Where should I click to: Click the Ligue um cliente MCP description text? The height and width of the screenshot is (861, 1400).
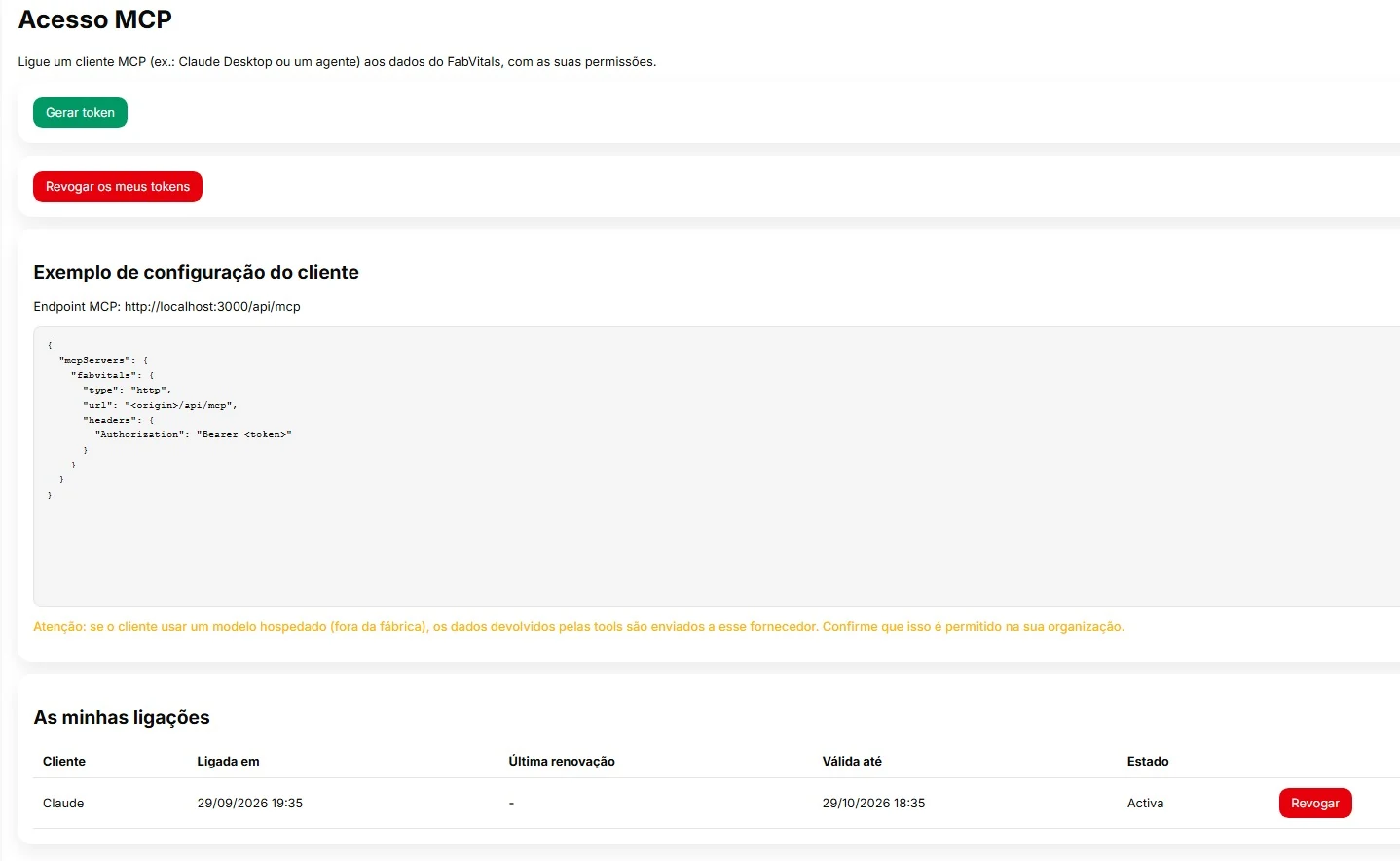(x=337, y=62)
